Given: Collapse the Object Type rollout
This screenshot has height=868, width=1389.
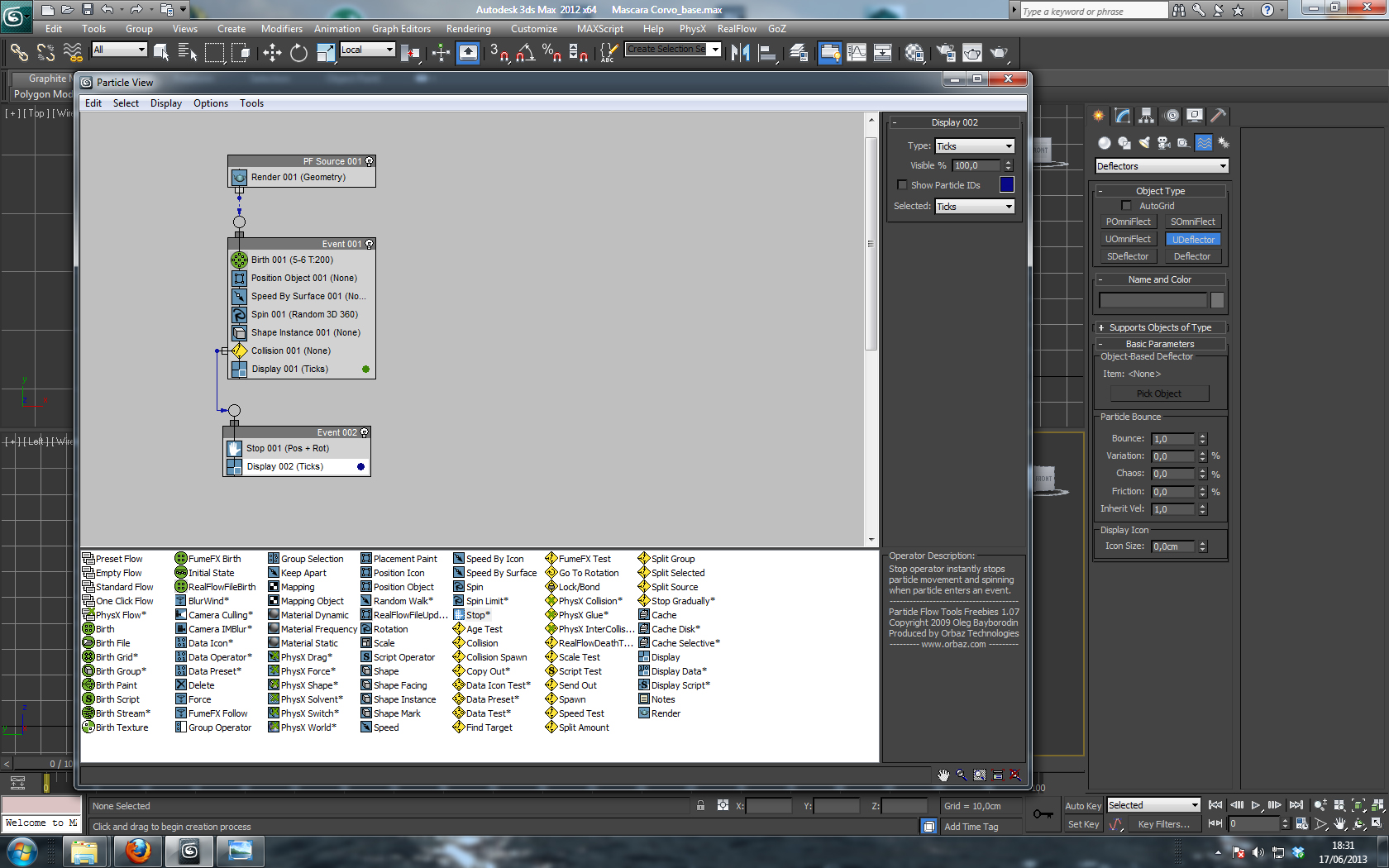Looking at the screenshot, I should pos(1161,191).
